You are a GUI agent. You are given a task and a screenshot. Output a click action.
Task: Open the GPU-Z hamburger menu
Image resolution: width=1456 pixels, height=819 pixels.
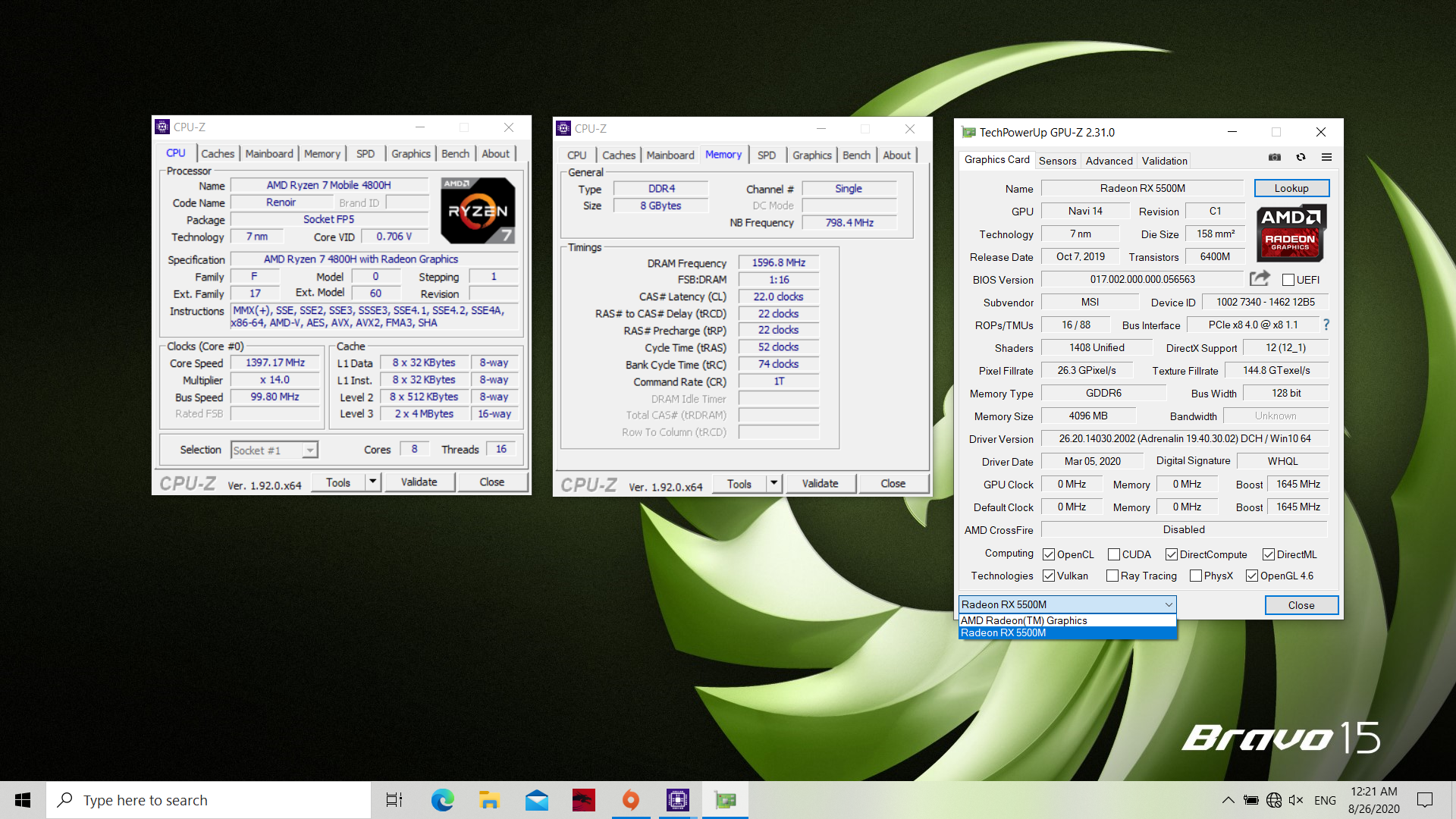1326,157
